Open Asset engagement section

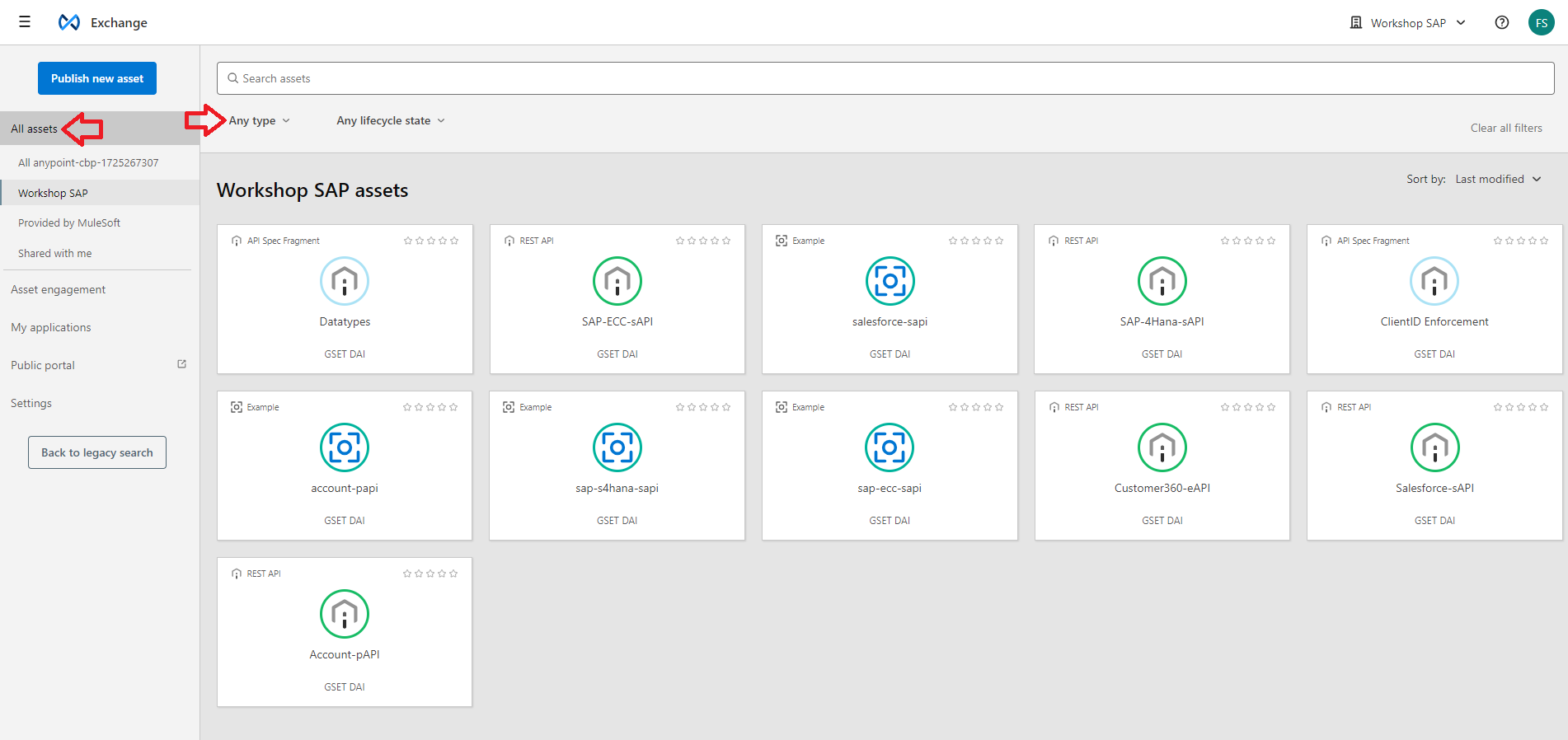58,289
